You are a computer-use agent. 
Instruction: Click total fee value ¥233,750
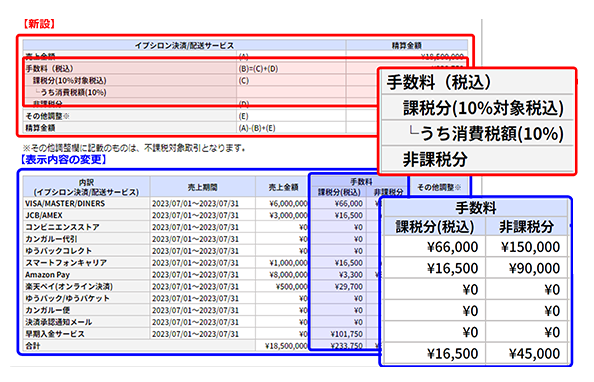coord(347,346)
